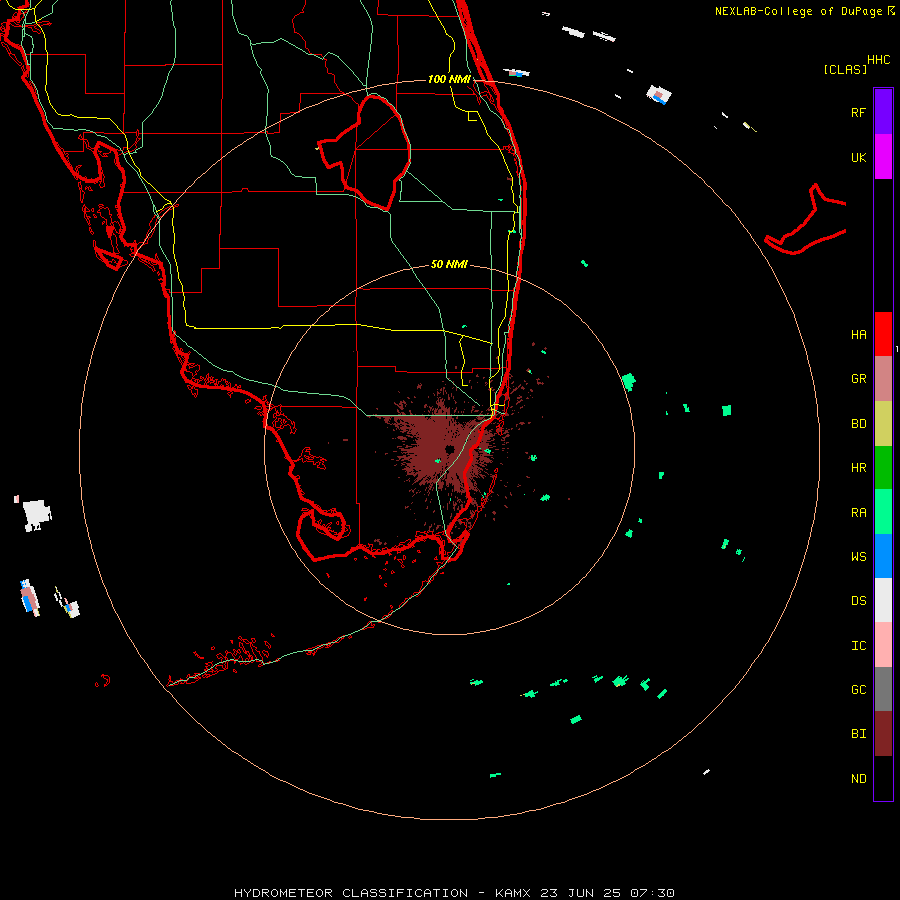The height and width of the screenshot is (900, 900).
Task: Click the 'NEXLAB-College of DuPage' credit text
Action: [x=798, y=11]
